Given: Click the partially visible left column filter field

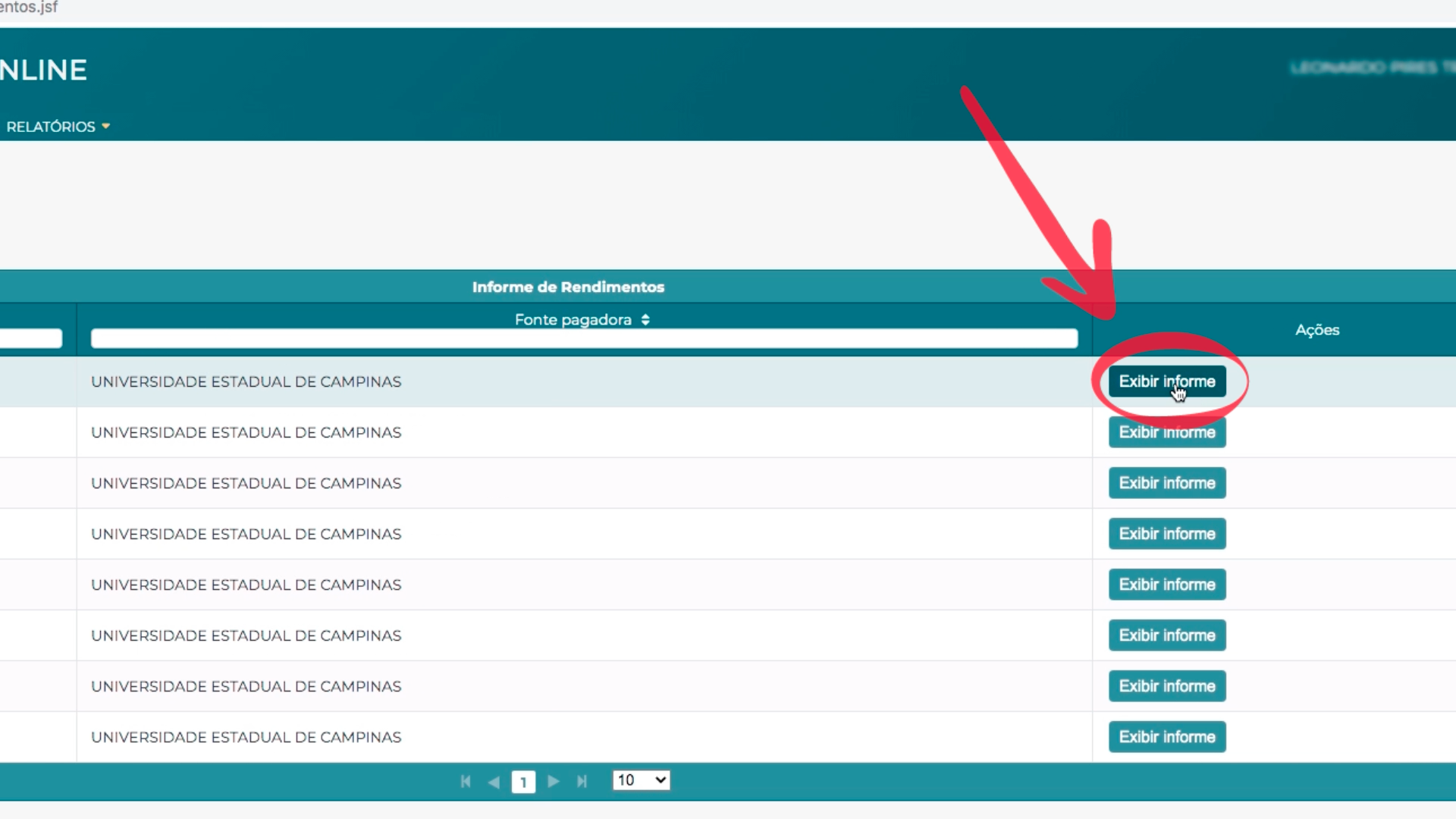Looking at the screenshot, I should click(x=30, y=338).
